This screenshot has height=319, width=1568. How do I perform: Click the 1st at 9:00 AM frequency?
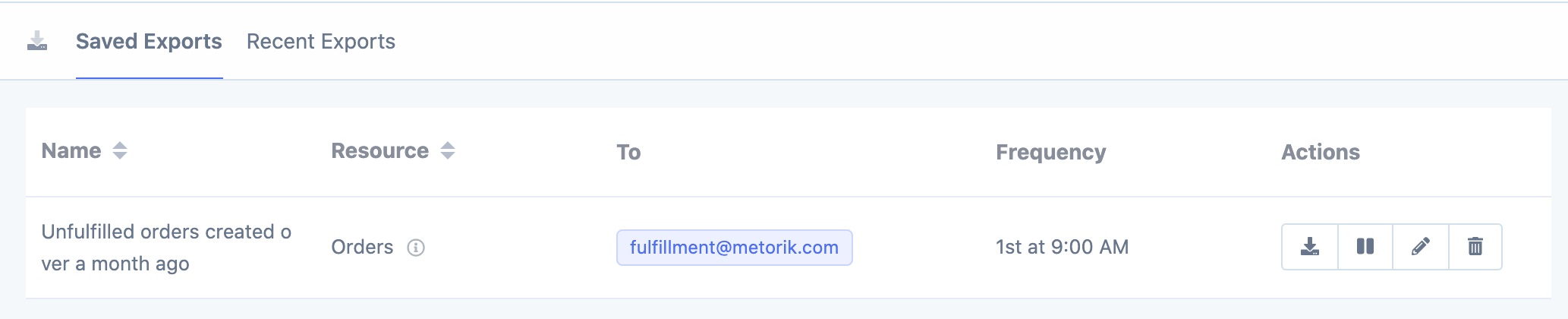tap(1062, 247)
